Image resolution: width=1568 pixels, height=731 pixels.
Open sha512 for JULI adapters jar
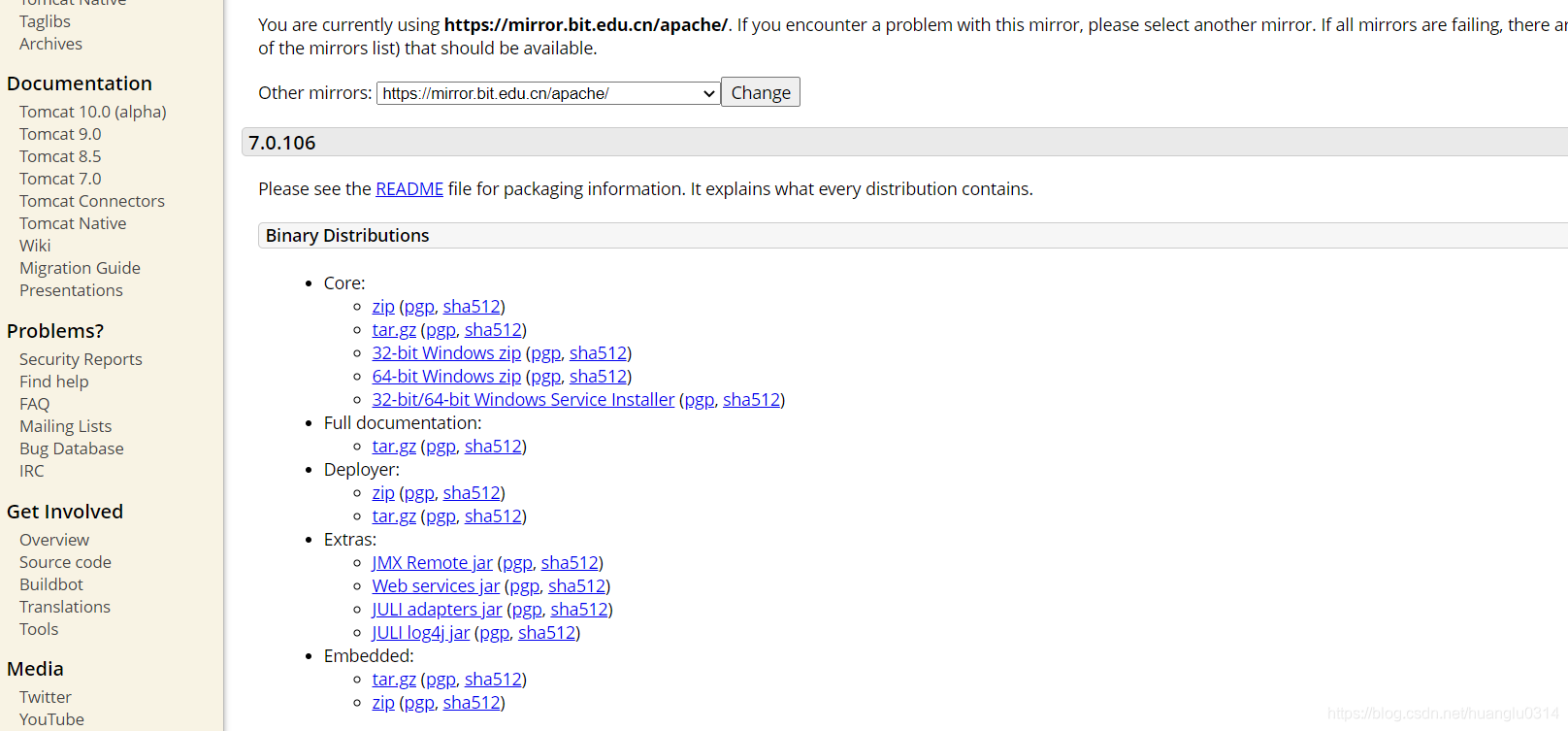pyautogui.click(x=579, y=609)
